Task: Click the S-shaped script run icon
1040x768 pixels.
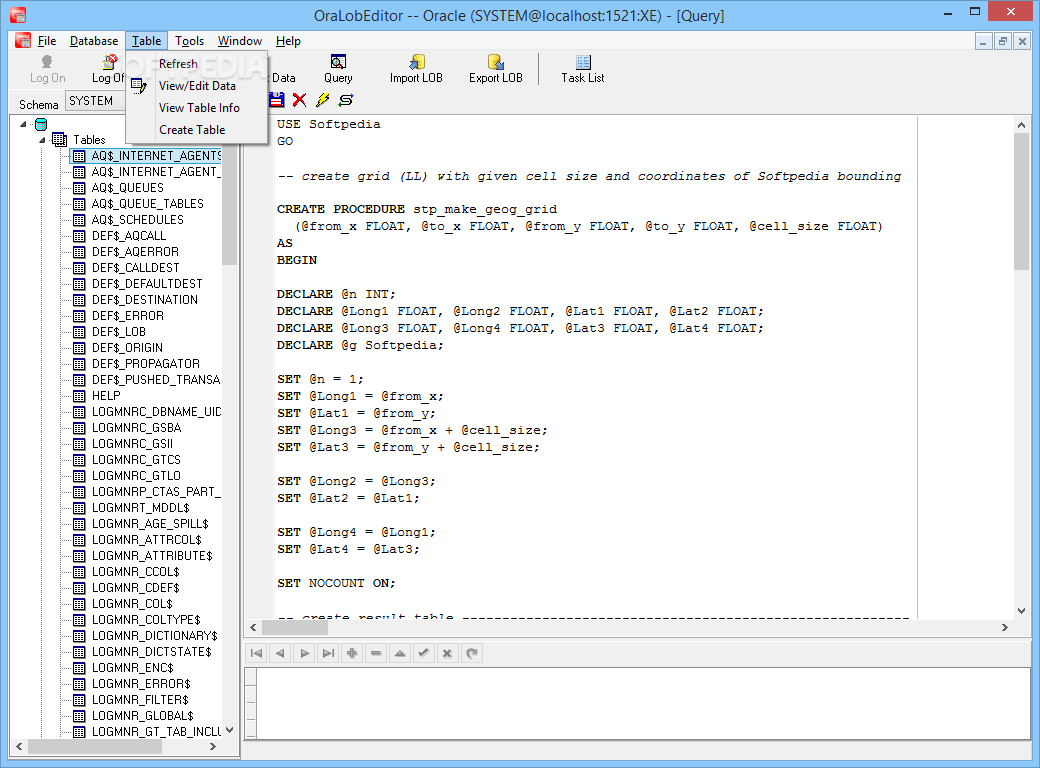Action: [346, 100]
